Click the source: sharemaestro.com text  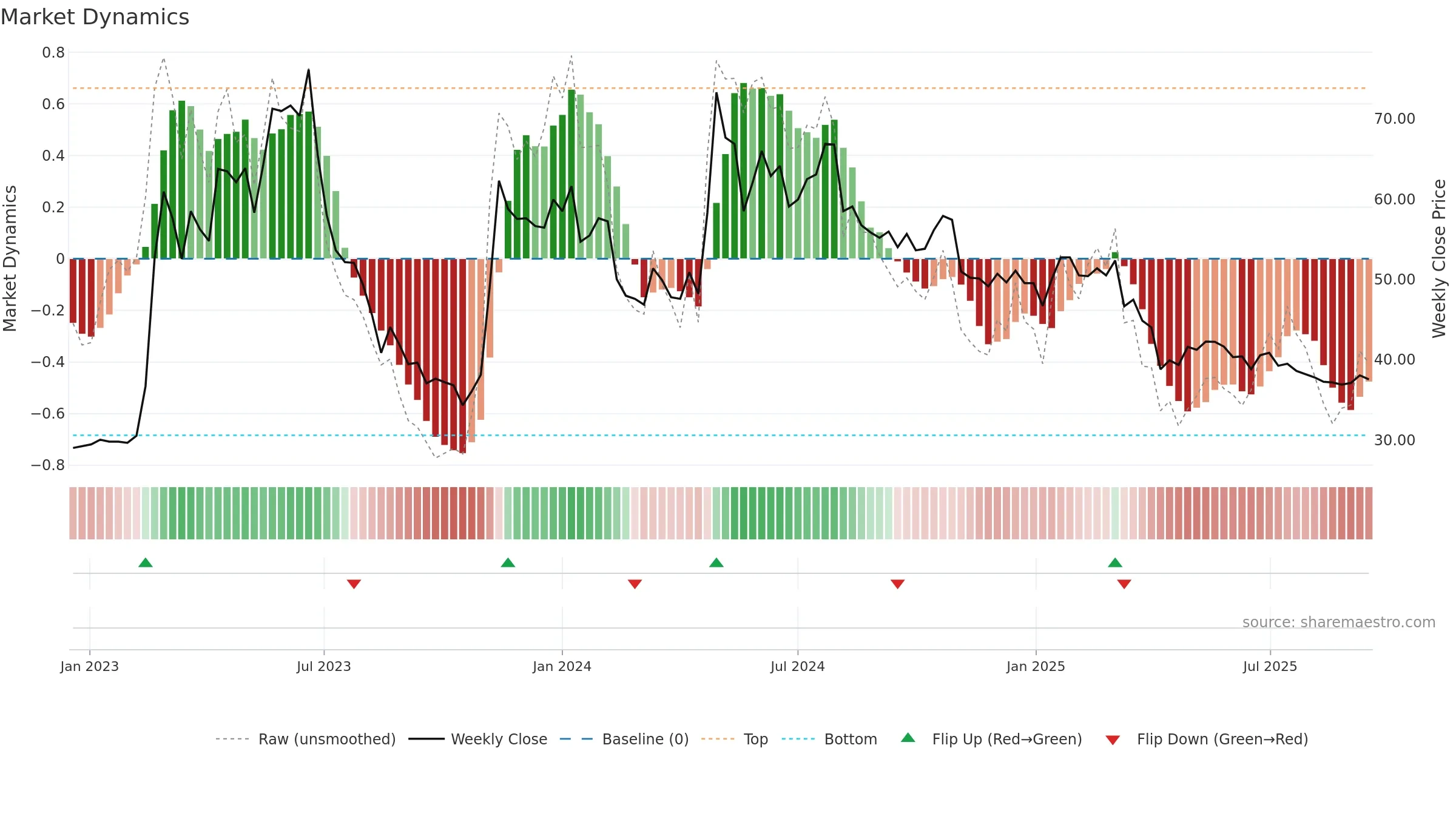[x=1339, y=622]
